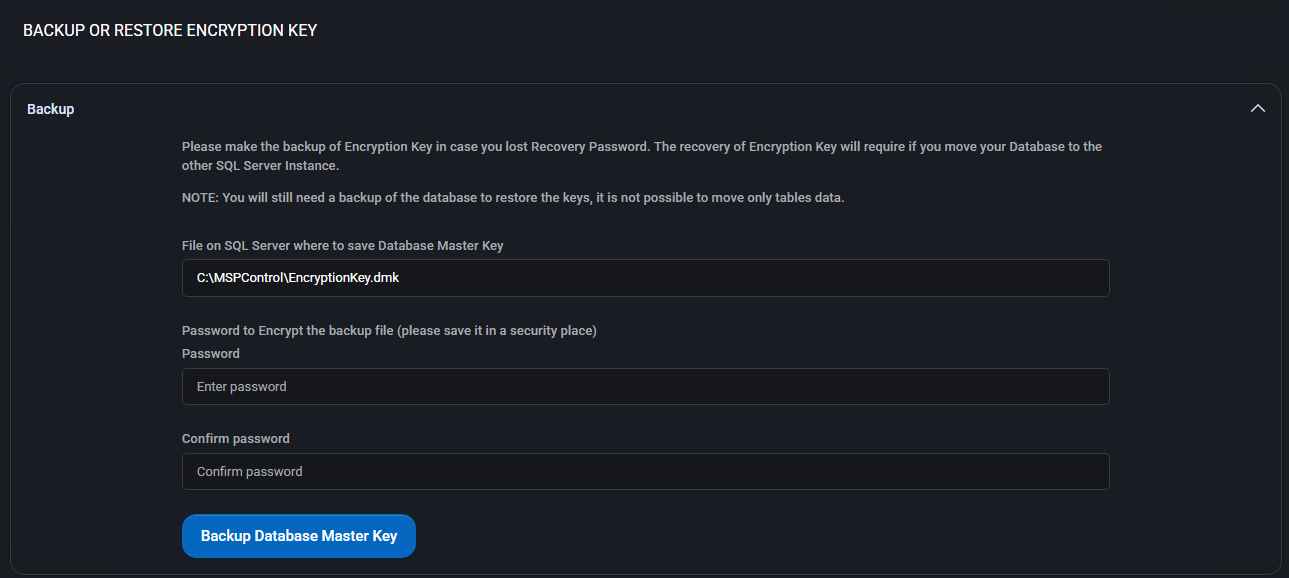The width and height of the screenshot is (1289, 578).
Task: Click the Backup panel title
Action: pyautogui.click(x=51, y=109)
